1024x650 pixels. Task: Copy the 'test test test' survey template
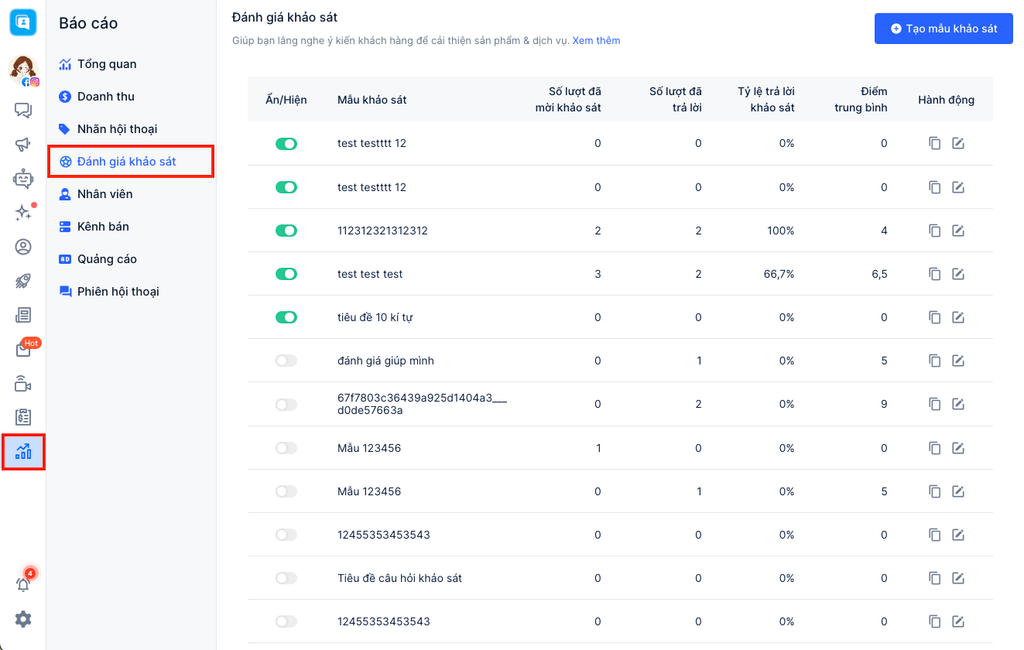[x=934, y=274]
